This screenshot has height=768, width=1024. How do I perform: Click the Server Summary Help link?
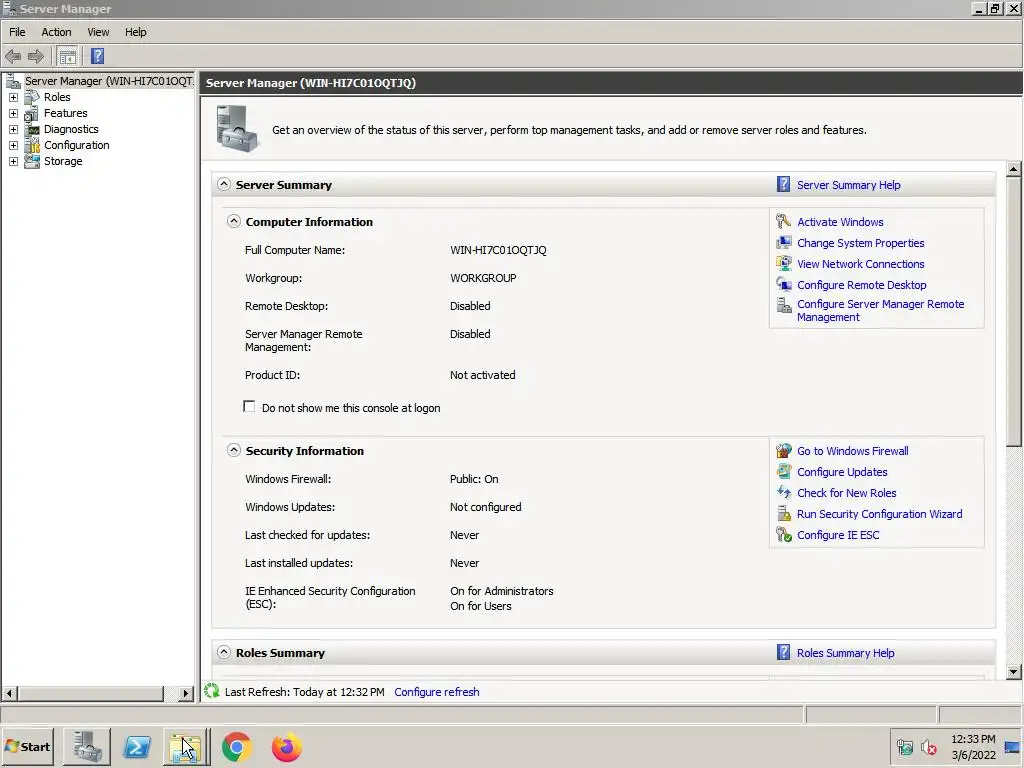click(848, 185)
